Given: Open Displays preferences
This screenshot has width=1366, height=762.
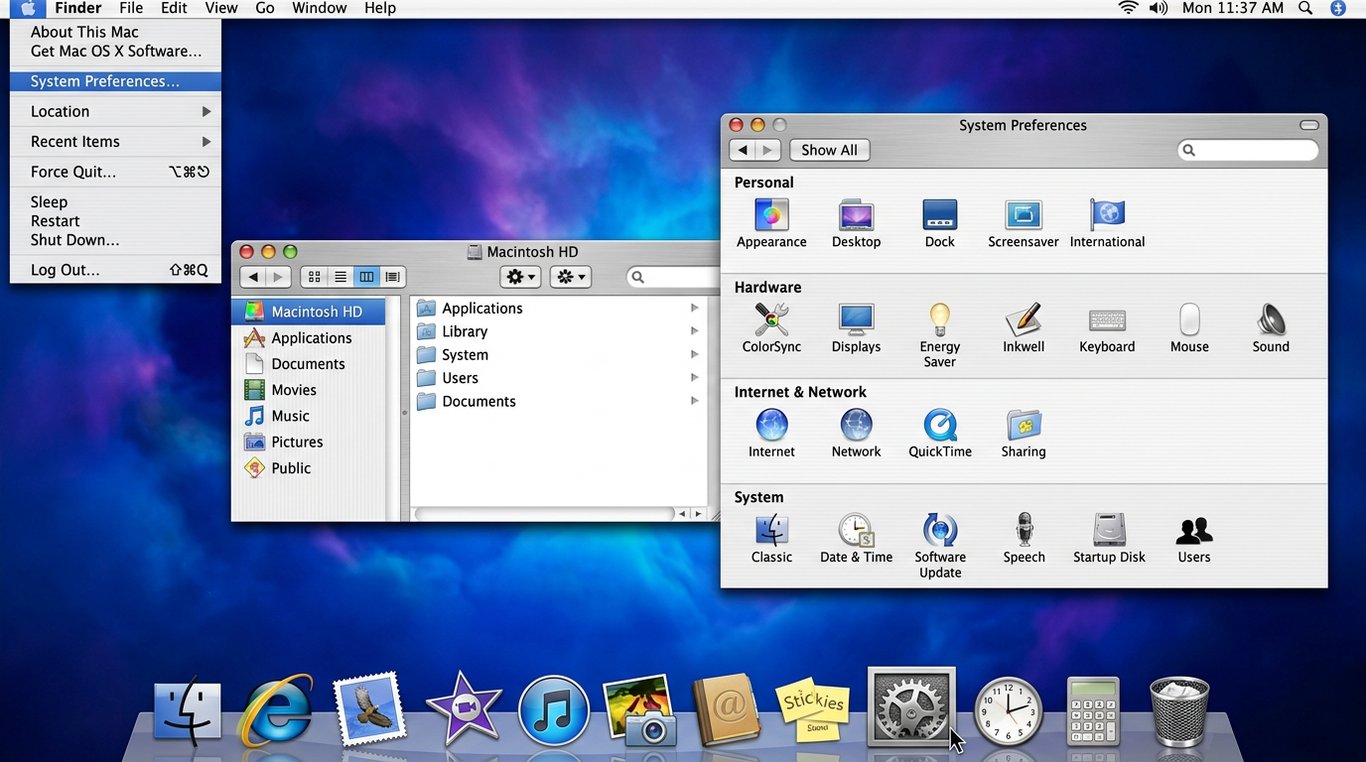Looking at the screenshot, I should point(855,320).
